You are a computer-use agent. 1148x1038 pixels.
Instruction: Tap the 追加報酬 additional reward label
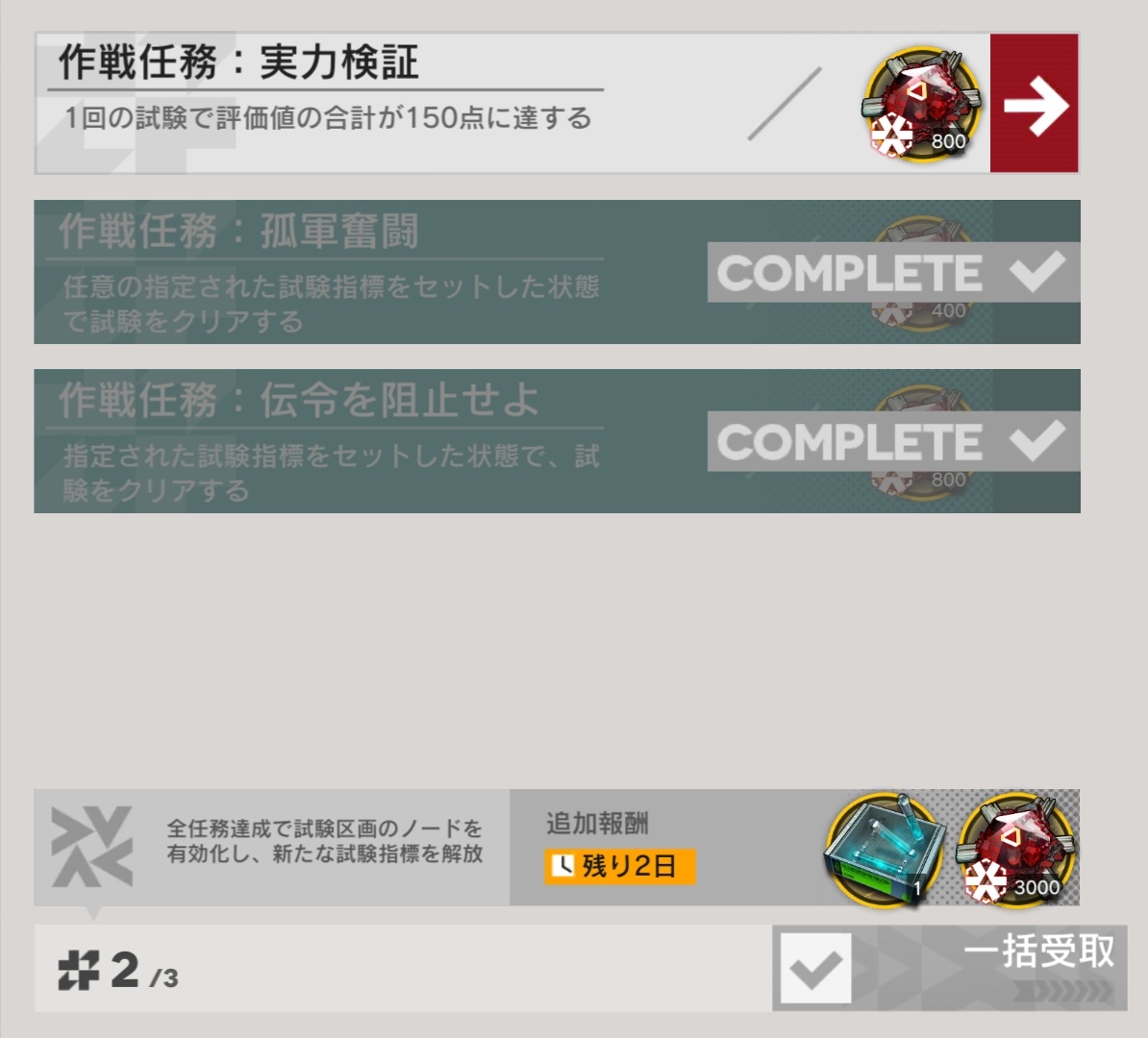[597, 824]
